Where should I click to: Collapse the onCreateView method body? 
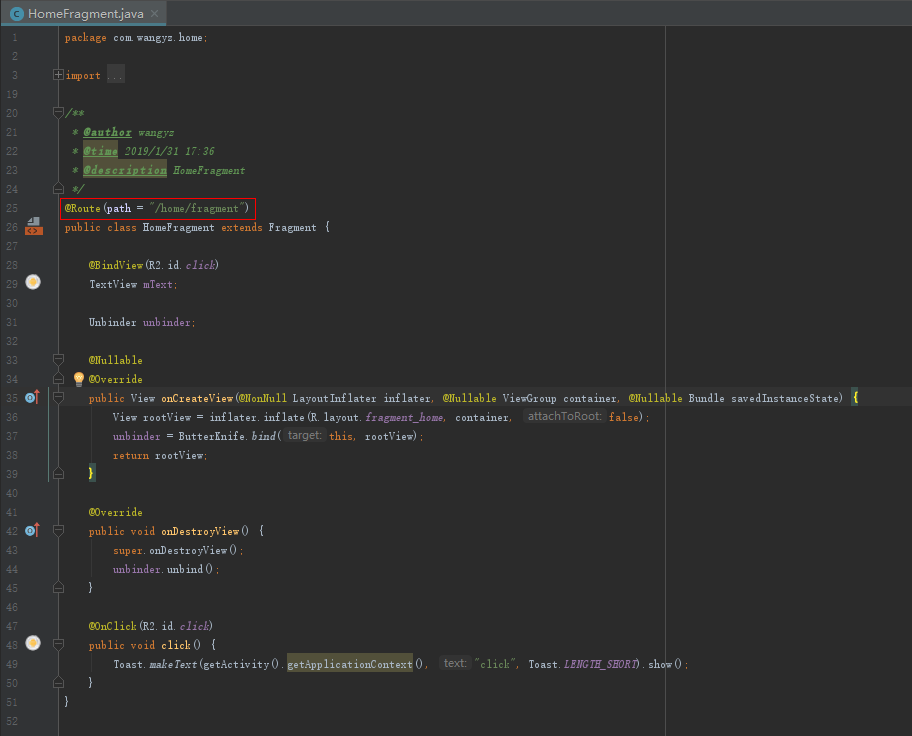coord(58,398)
